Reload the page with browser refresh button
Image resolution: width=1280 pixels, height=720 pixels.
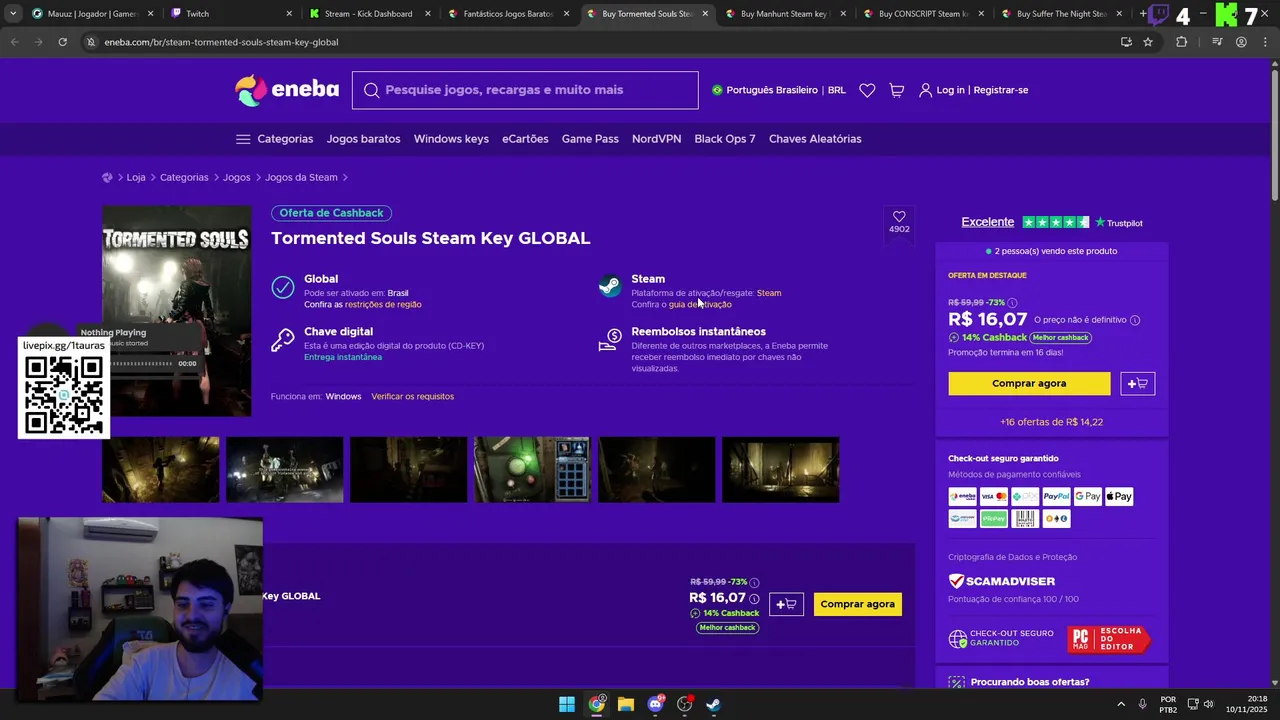[62, 42]
